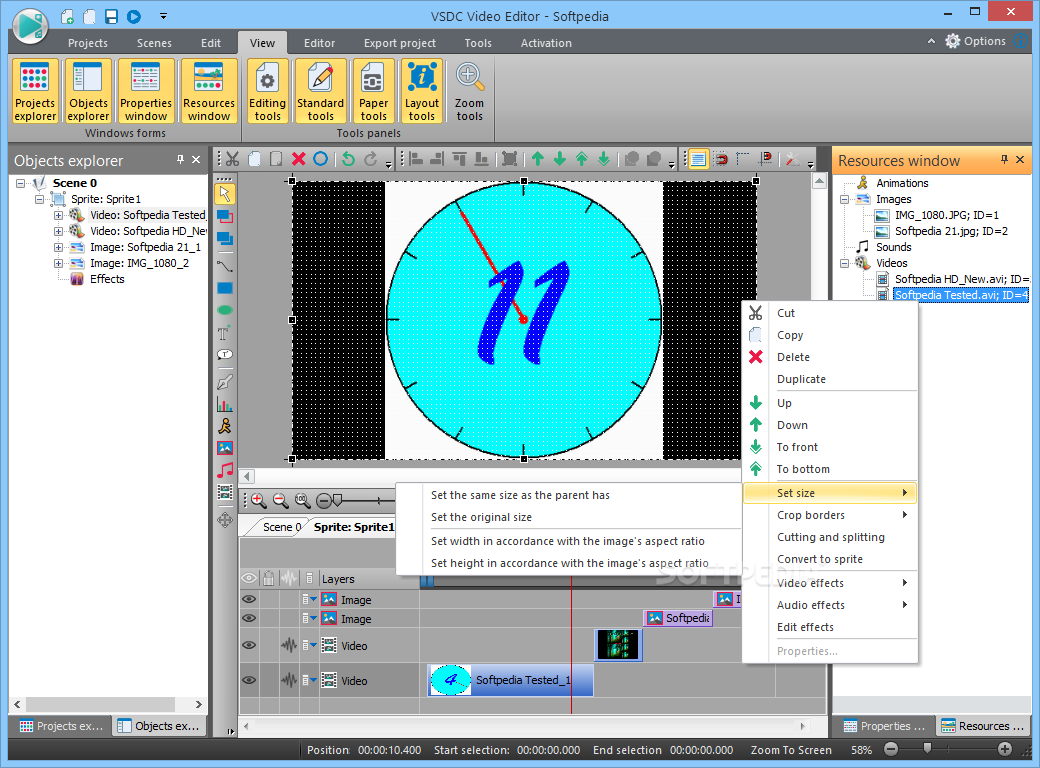Select the add image tool
The height and width of the screenshot is (768, 1040).
click(x=225, y=448)
